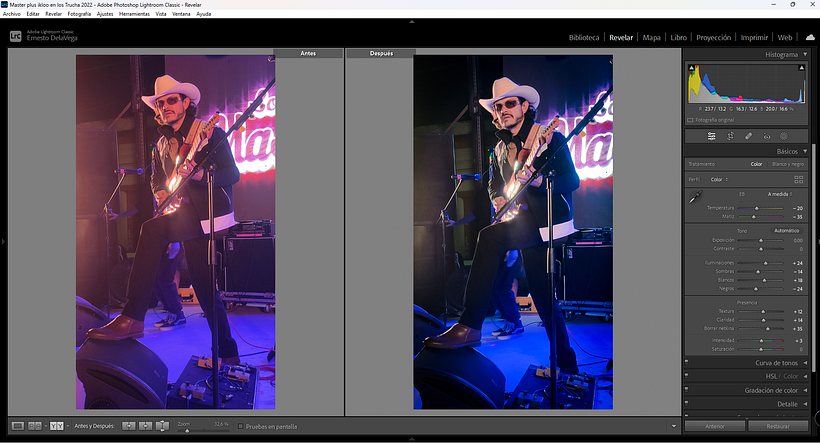820x444 pixels.
Task: Expand the Gradación de color panel
Action: click(x=770, y=390)
